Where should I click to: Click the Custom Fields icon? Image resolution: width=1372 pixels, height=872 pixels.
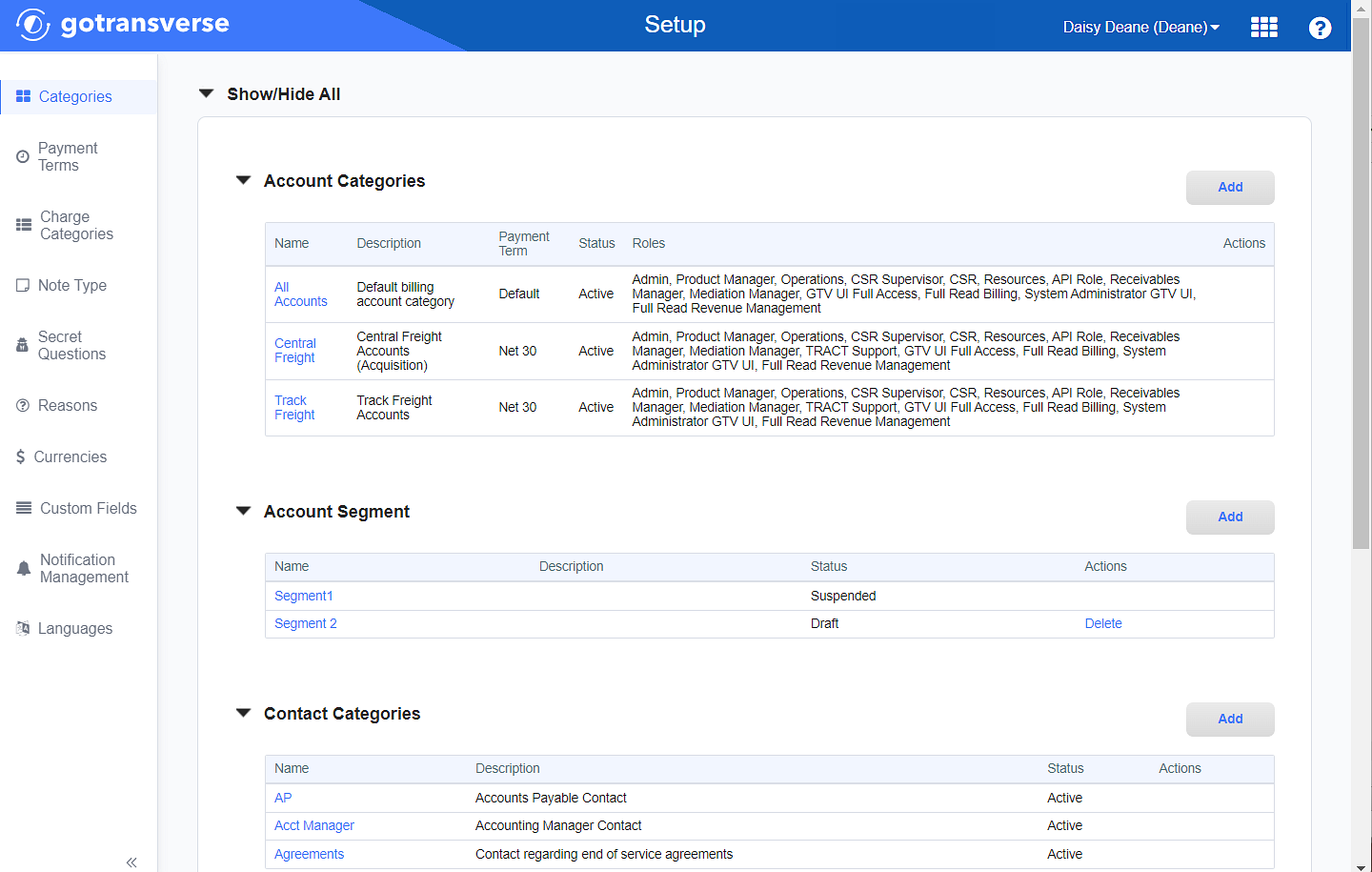tap(24, 508)
